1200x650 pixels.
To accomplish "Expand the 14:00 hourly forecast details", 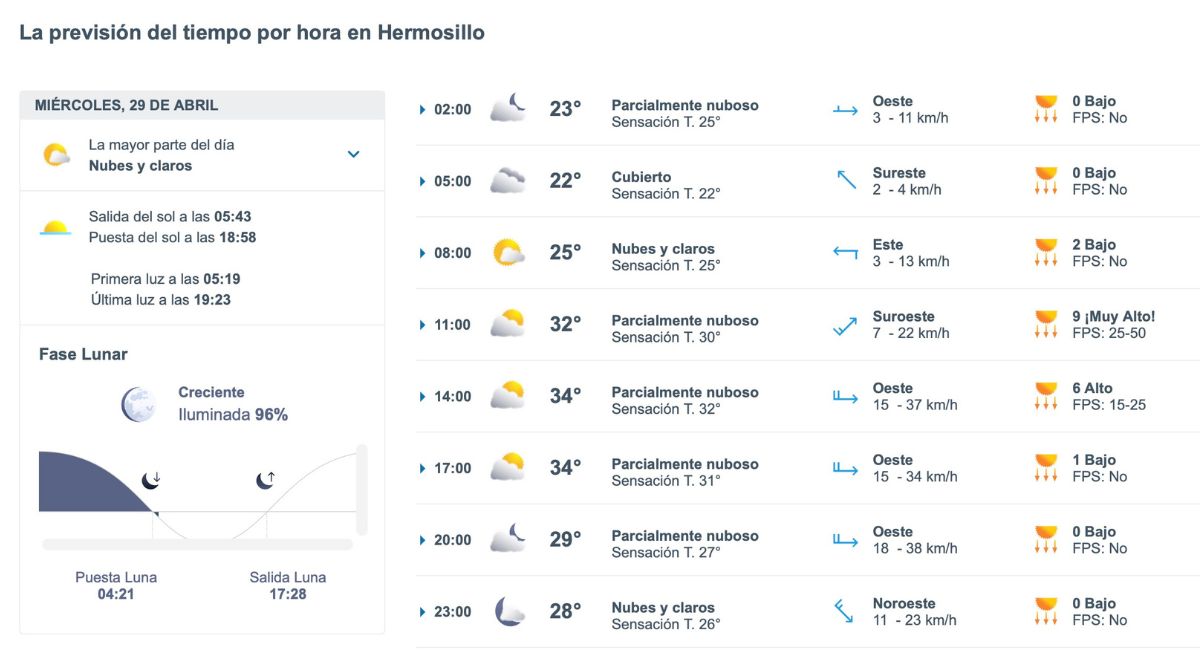I will (421, 397).
